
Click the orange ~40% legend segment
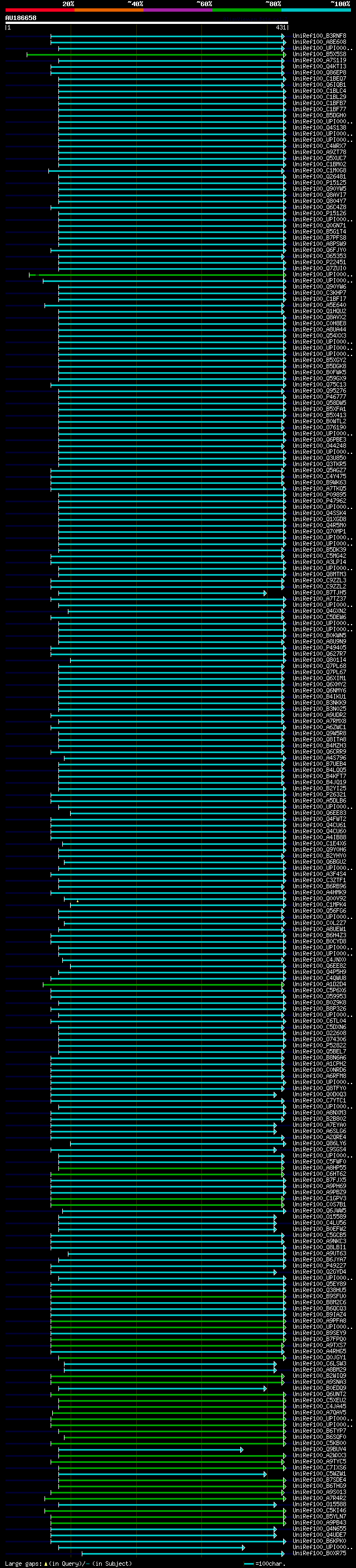(x=109, y=10)
